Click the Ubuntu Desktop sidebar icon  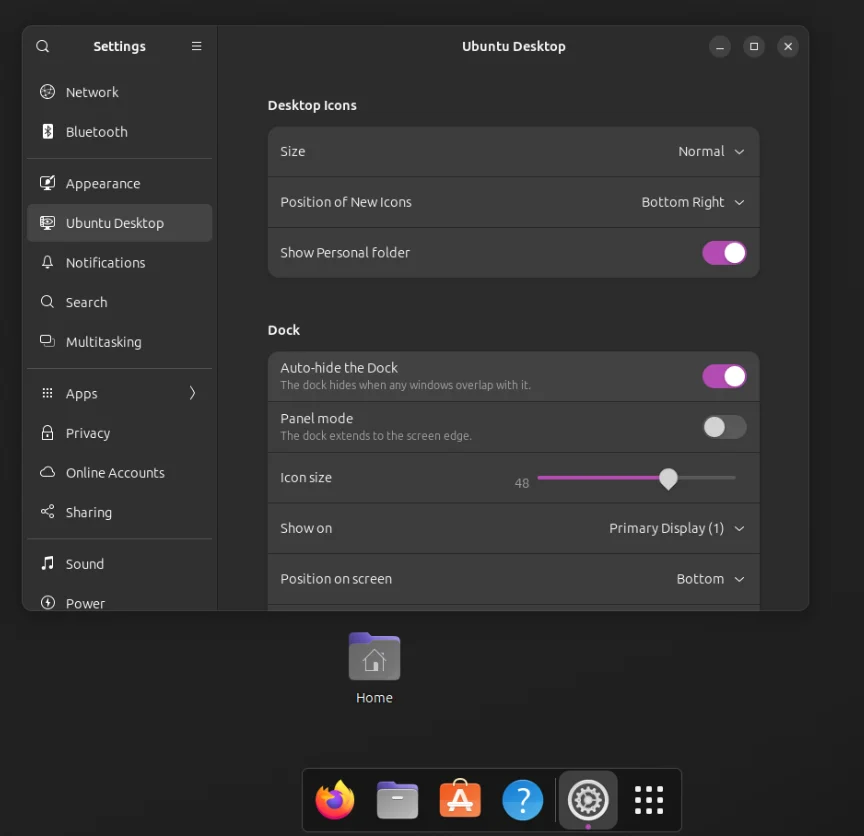pos(47,223)
